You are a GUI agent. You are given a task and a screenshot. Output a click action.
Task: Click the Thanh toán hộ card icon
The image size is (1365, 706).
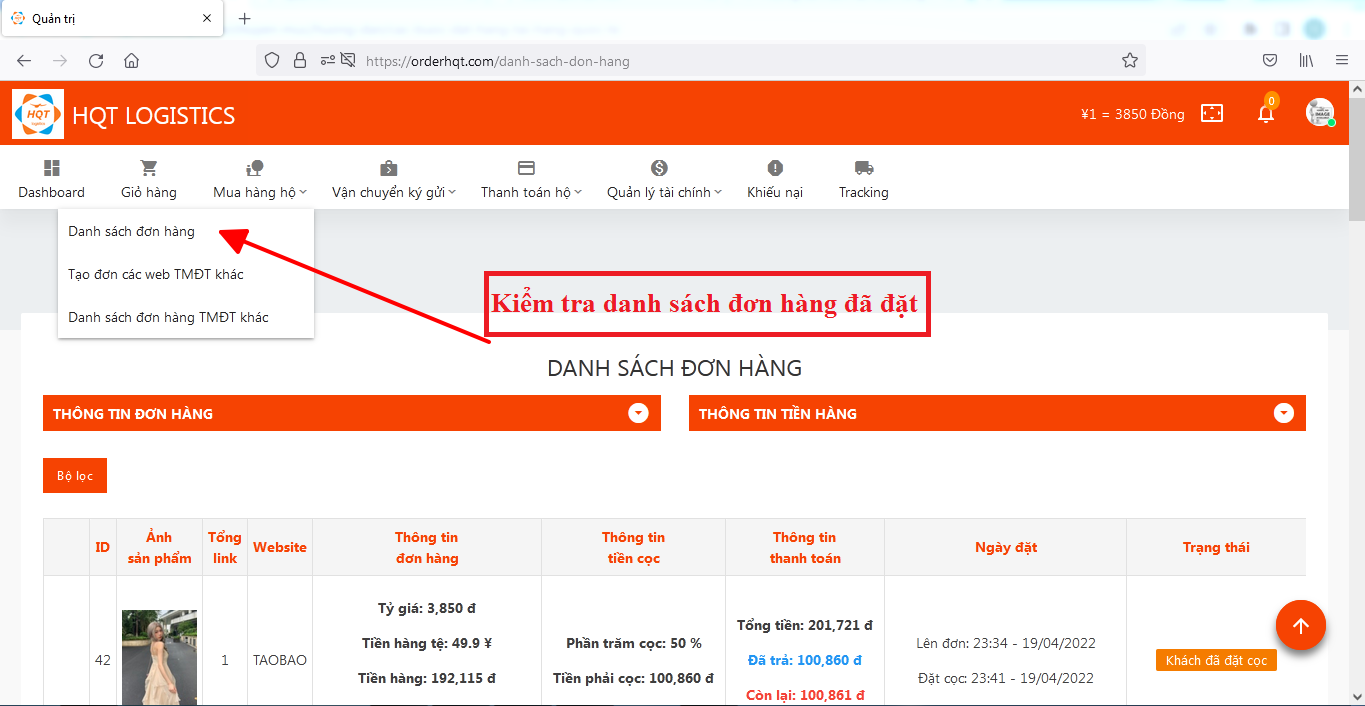[527, 168]
